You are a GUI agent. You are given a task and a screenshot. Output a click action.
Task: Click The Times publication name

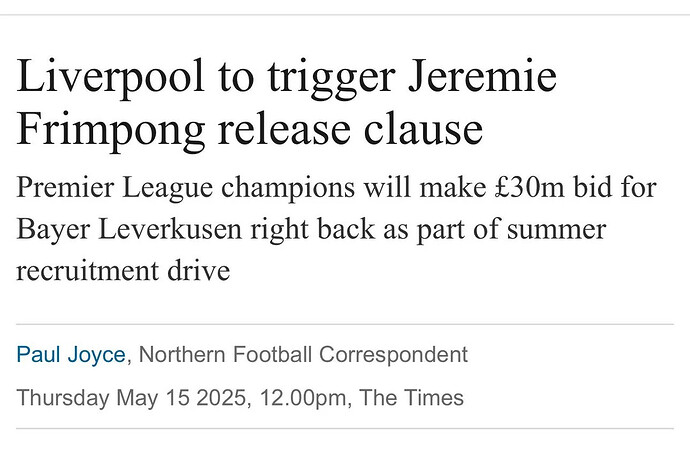(x=411, y=397)
